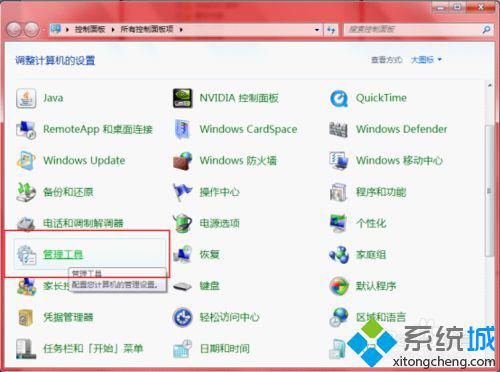The width and height of the screenshot is (500, 372).
Task: Open the NVIDIA 控制面板 icon
Action: [182, 98]
